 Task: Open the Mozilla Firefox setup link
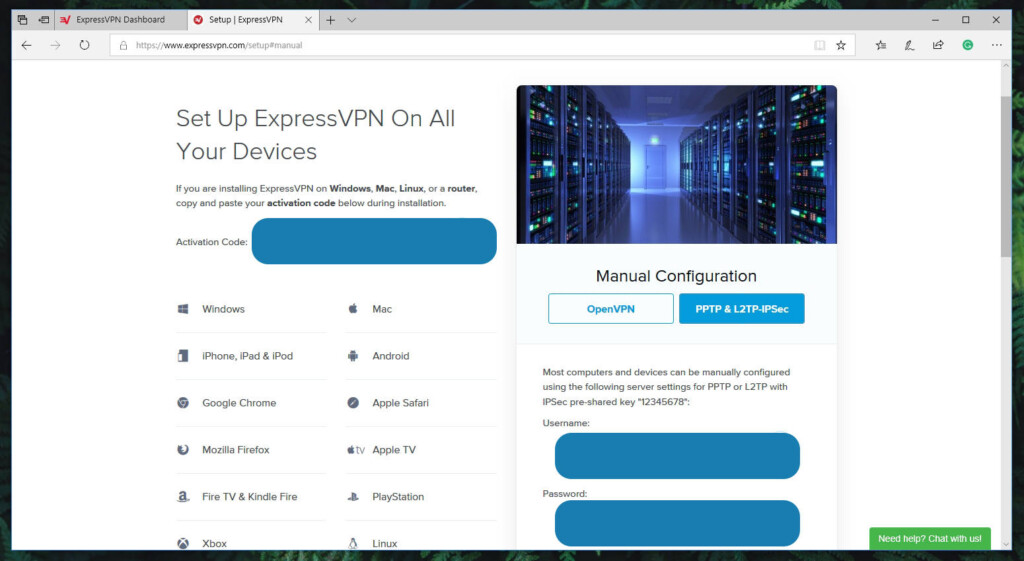[236, 450]
